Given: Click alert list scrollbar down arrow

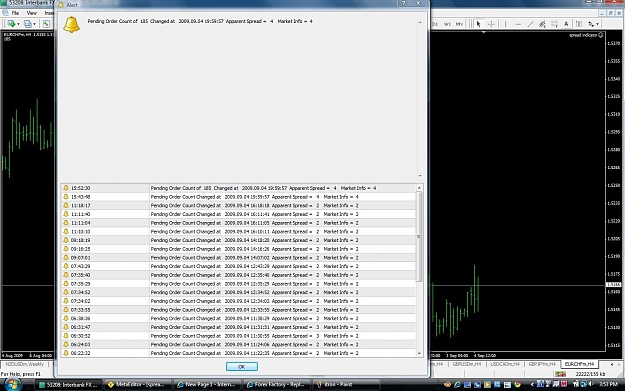Looking at the screenshot, I should 419,354.
